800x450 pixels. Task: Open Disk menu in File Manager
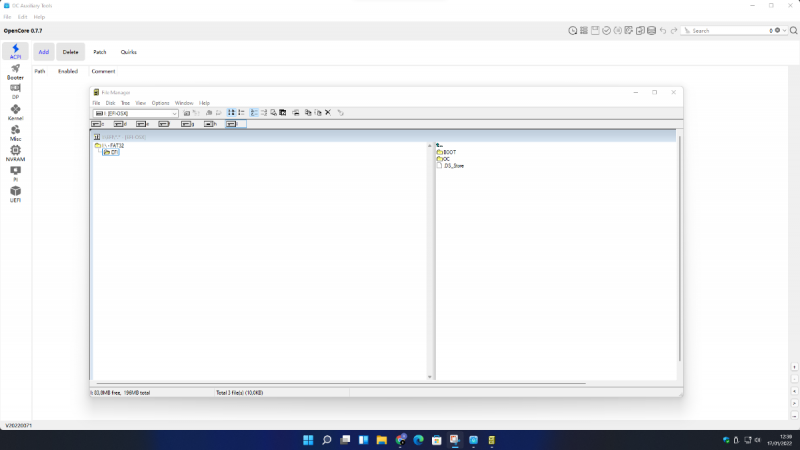point(110,103)
